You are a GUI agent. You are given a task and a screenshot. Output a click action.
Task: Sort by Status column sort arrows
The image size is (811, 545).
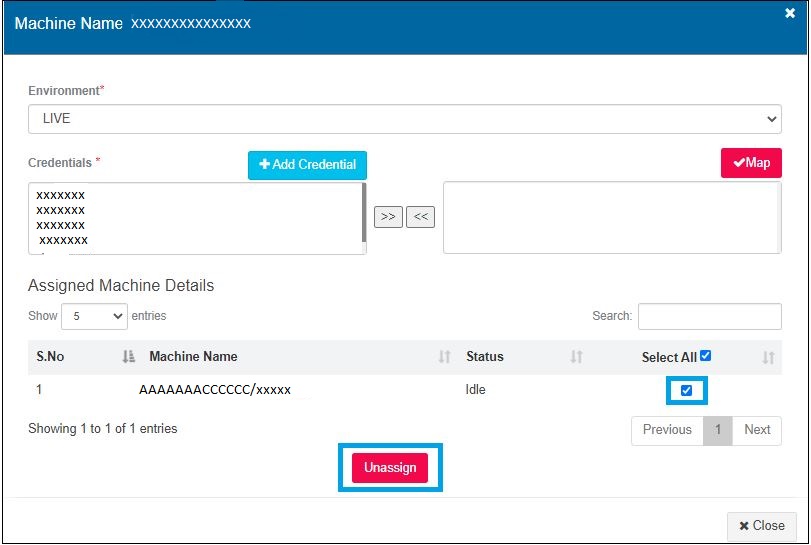[x=576, y=357]
